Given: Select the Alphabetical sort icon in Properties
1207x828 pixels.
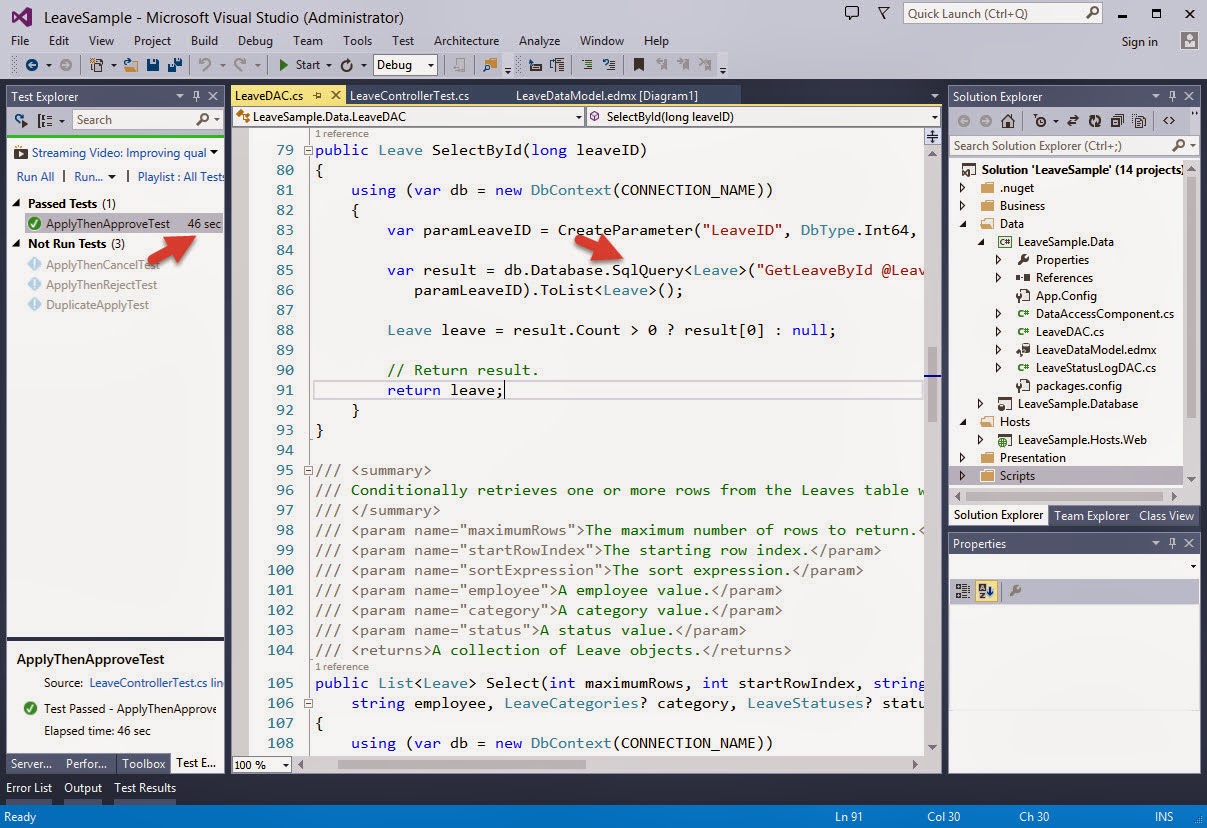Looking at the screenshot, I should pyautogui.click(x=986, y=591).
